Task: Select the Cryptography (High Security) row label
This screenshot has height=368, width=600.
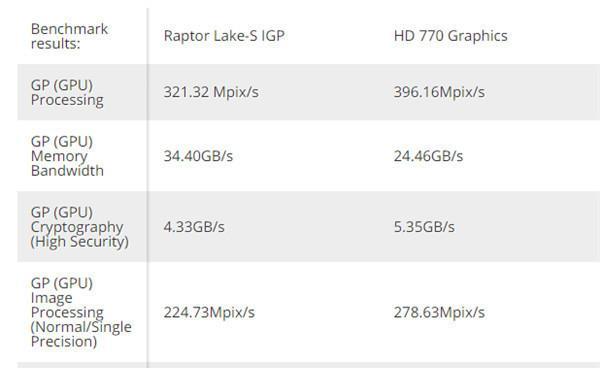Action: click(x=79, y=227)
